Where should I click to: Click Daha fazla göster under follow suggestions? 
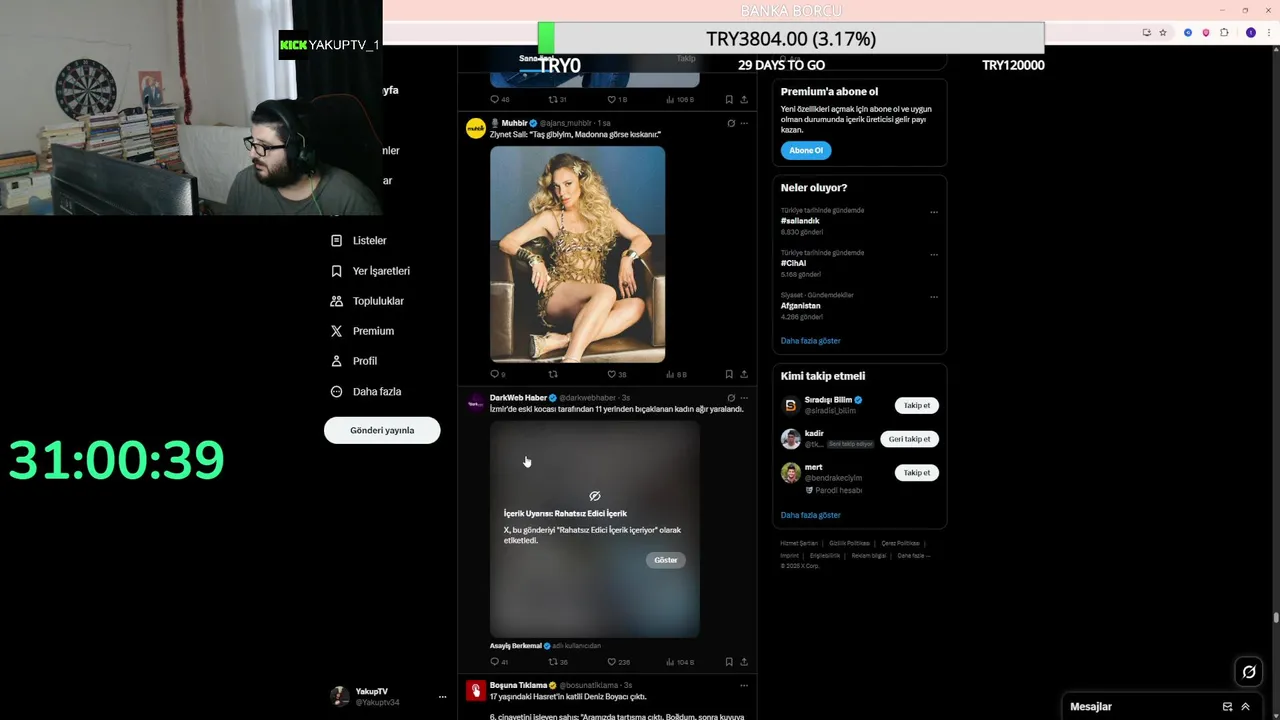811,515
